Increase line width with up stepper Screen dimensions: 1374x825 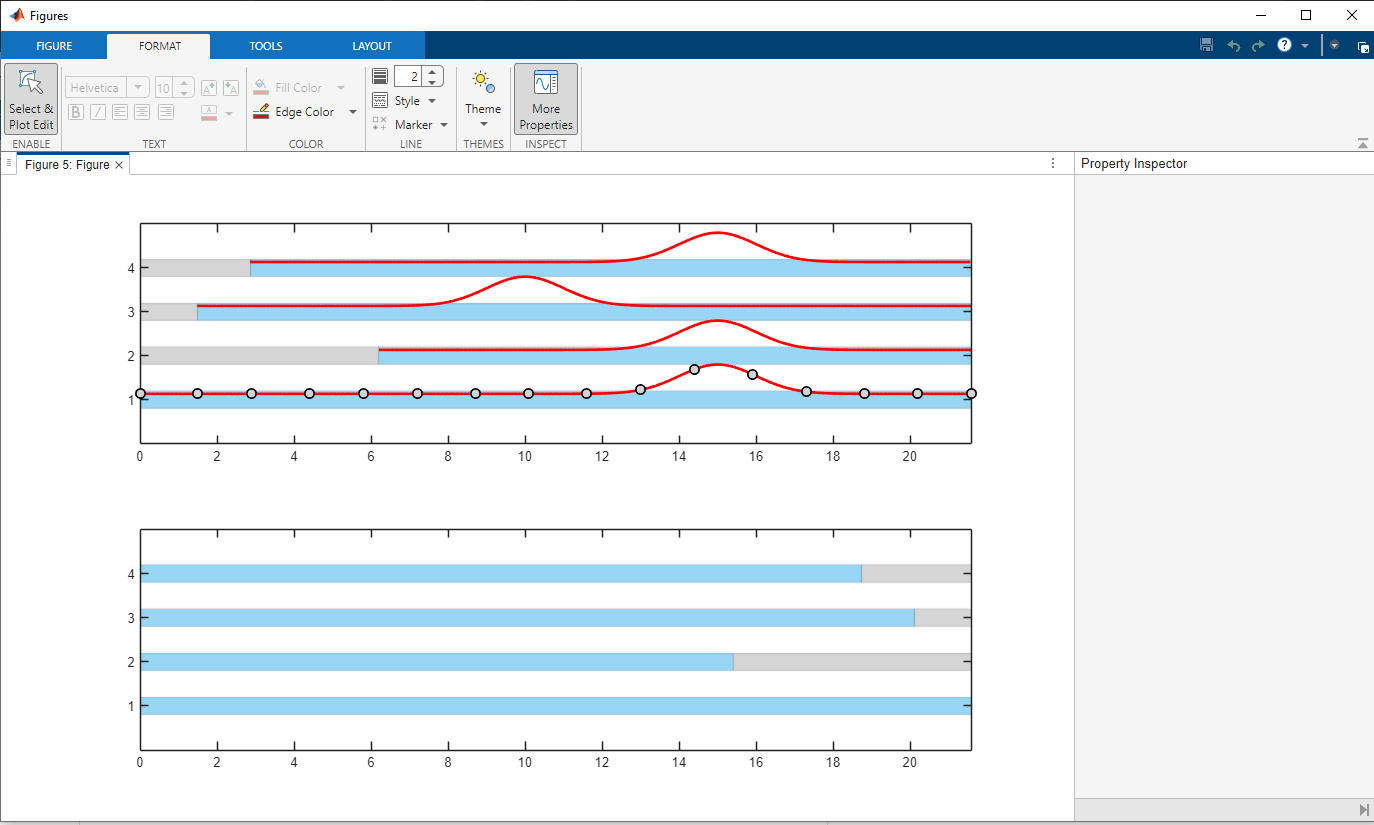pos(432,71)
